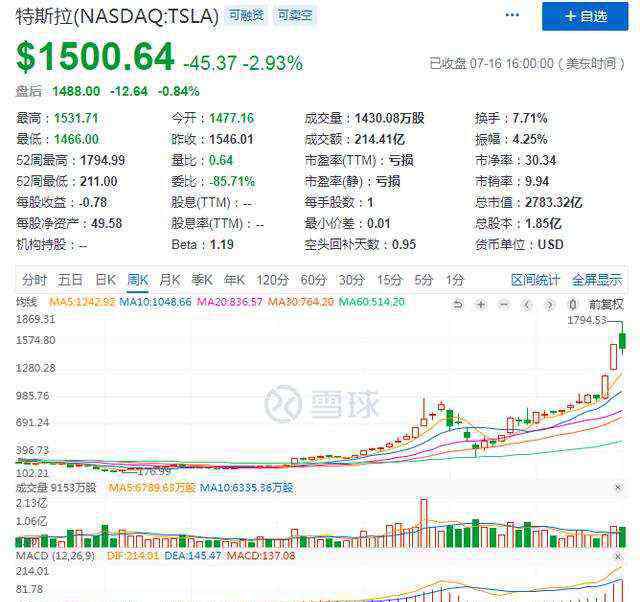Select the 5分 interval tab
The image size is (640, 602).
(x=423, y=280)
